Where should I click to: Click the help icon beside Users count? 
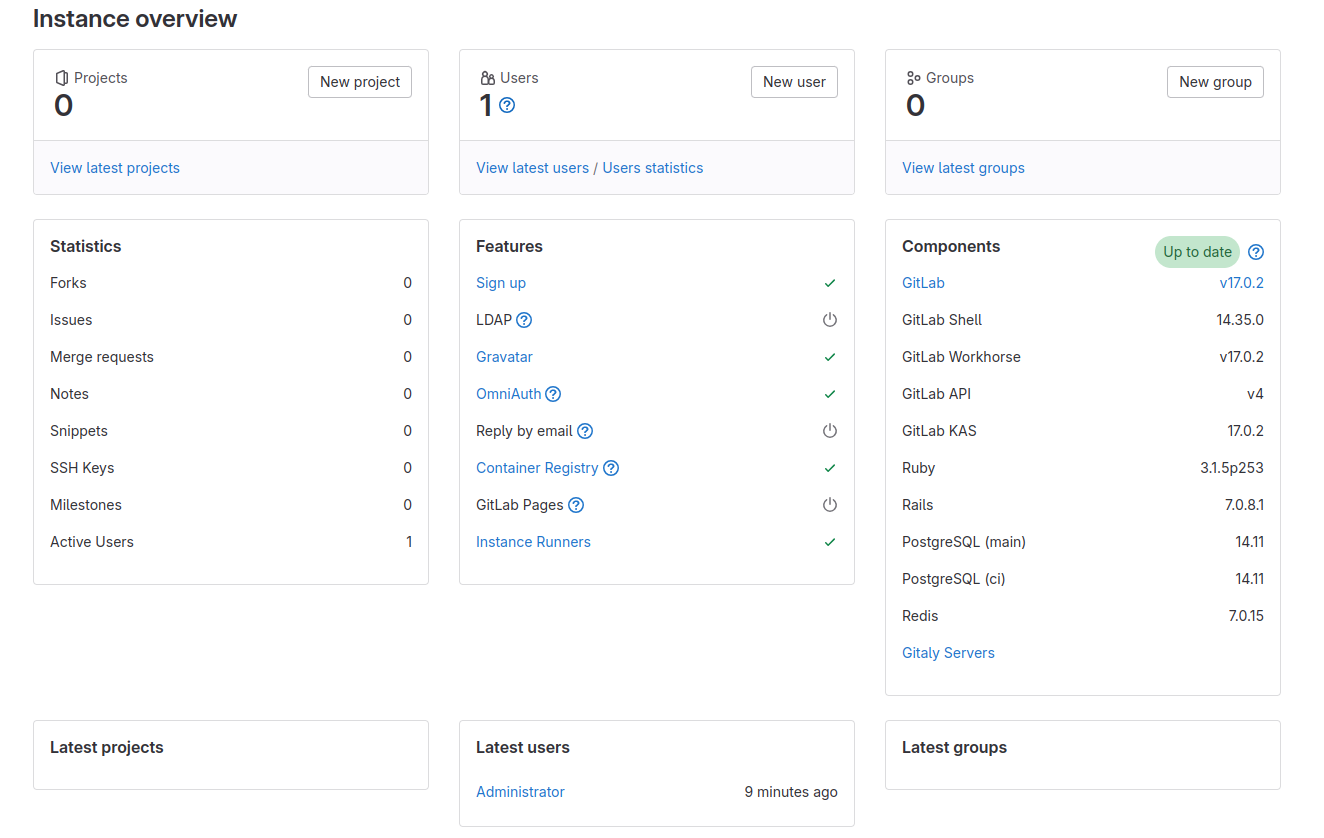coord(507,105)
